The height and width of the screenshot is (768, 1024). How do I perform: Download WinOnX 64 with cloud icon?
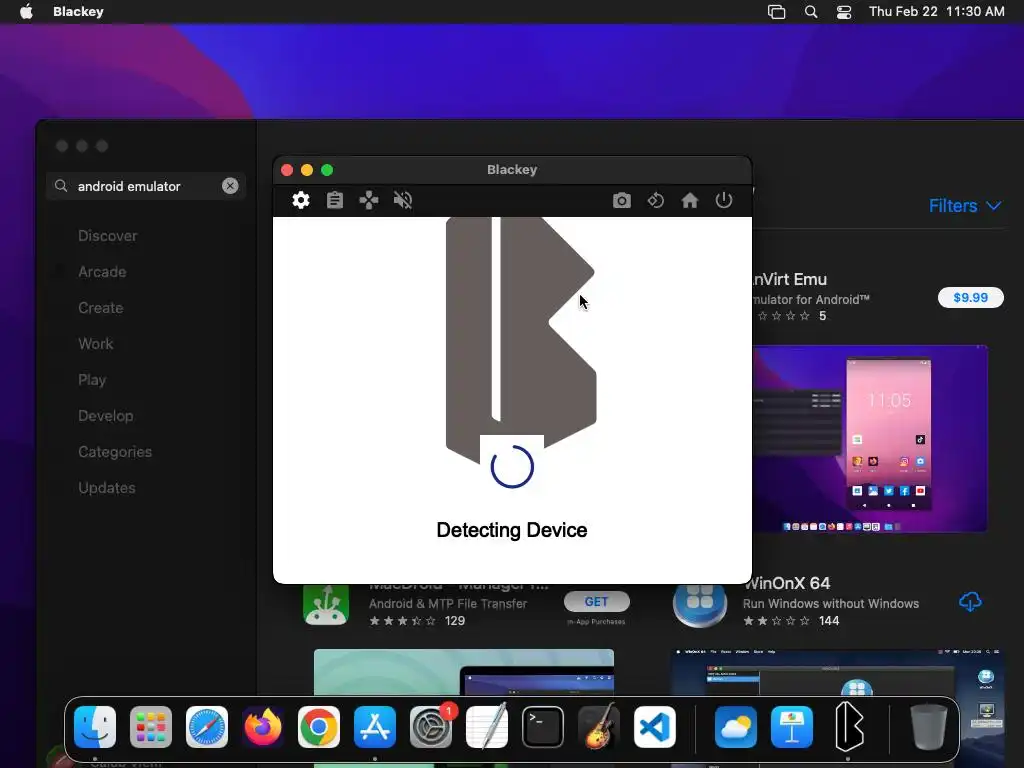970,602
